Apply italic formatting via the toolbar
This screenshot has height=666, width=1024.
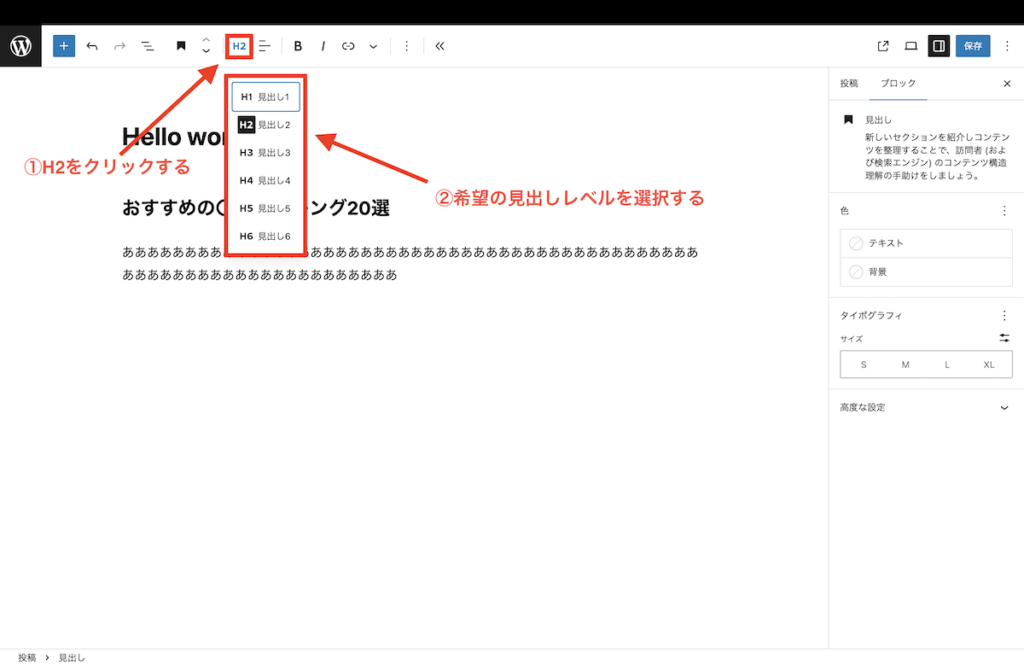click(322, 46)
